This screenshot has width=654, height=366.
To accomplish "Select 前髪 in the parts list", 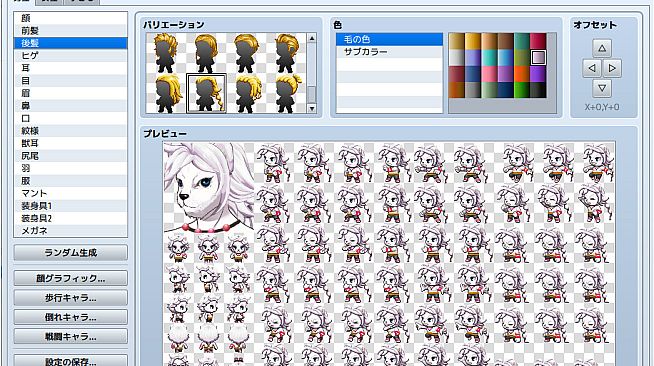I will (70, 30).
